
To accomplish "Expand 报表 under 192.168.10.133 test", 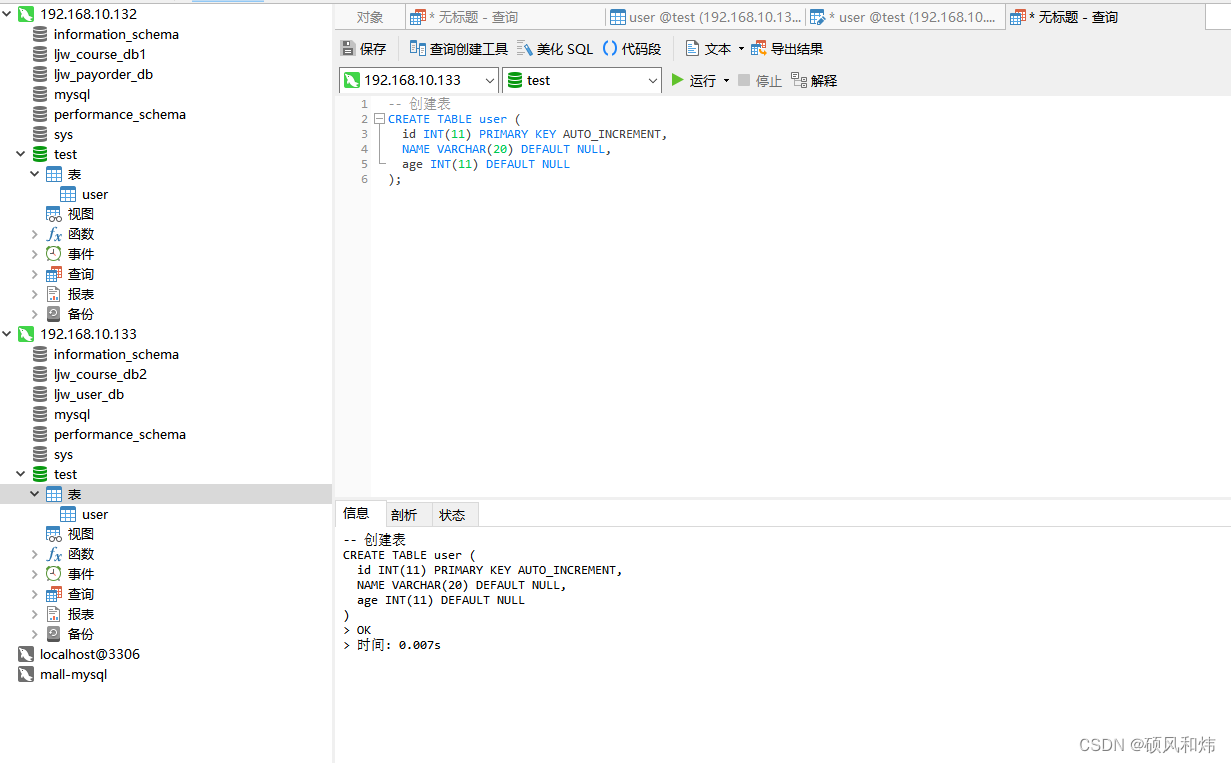I will [35, 614].
